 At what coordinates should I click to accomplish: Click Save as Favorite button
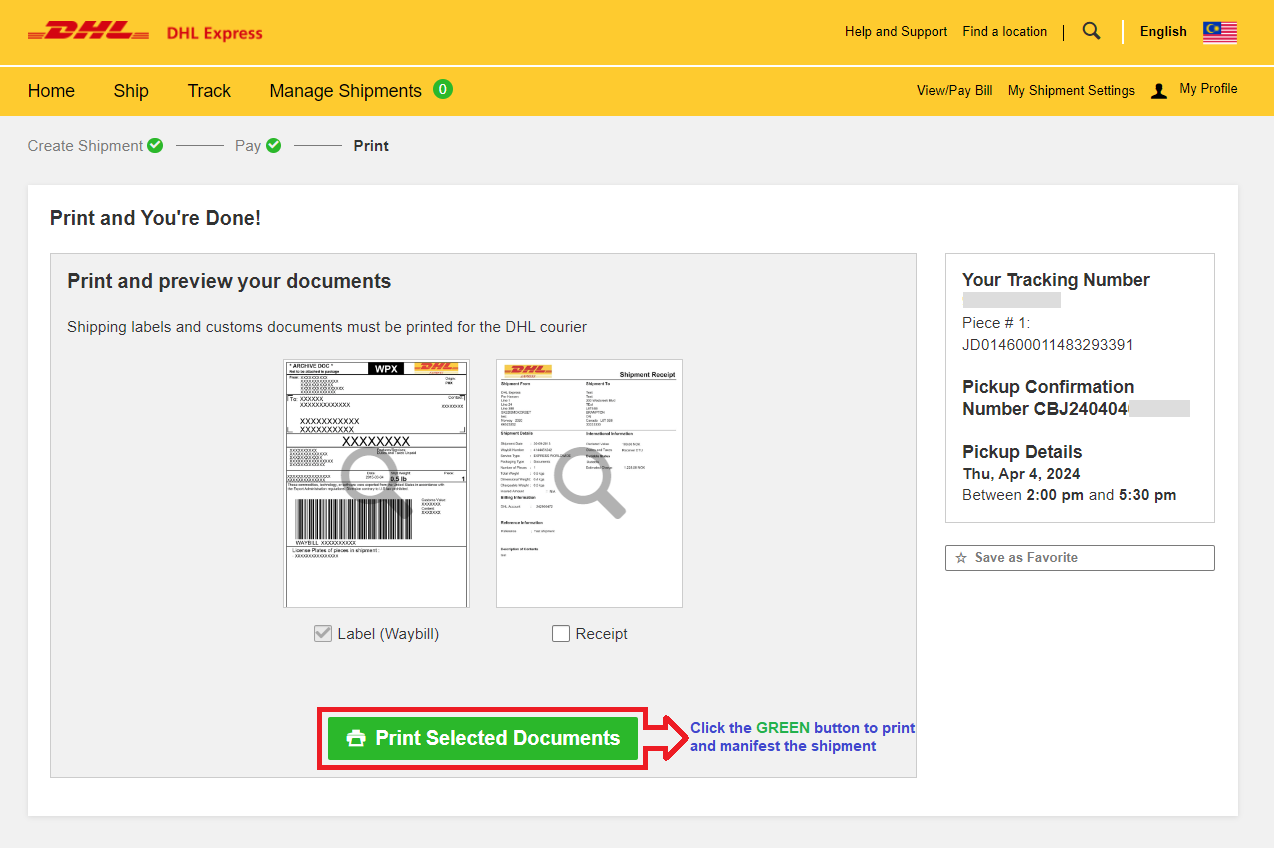(x=1080, y=558)
